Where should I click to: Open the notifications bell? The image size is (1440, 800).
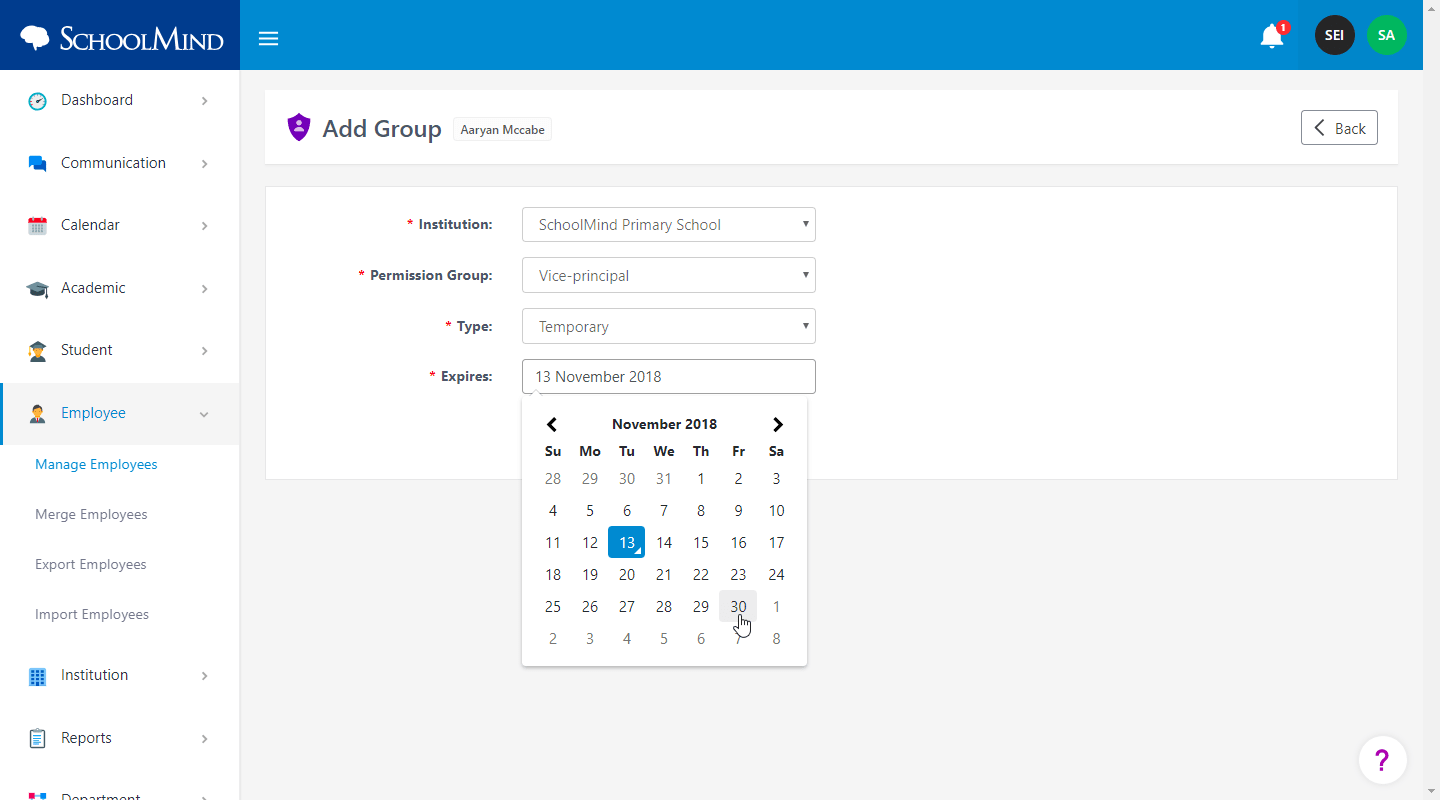tap(1271, 36)
